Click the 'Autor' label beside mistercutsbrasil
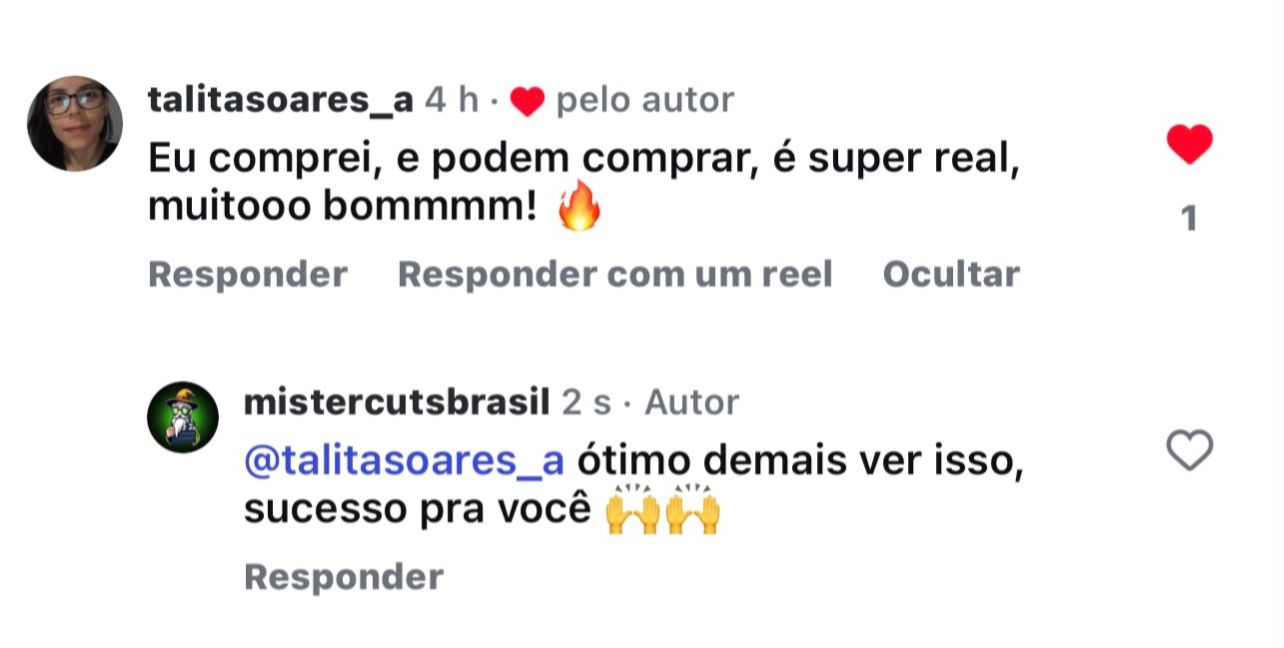This screenshot has width=1284, height=648. pos(692,402)
